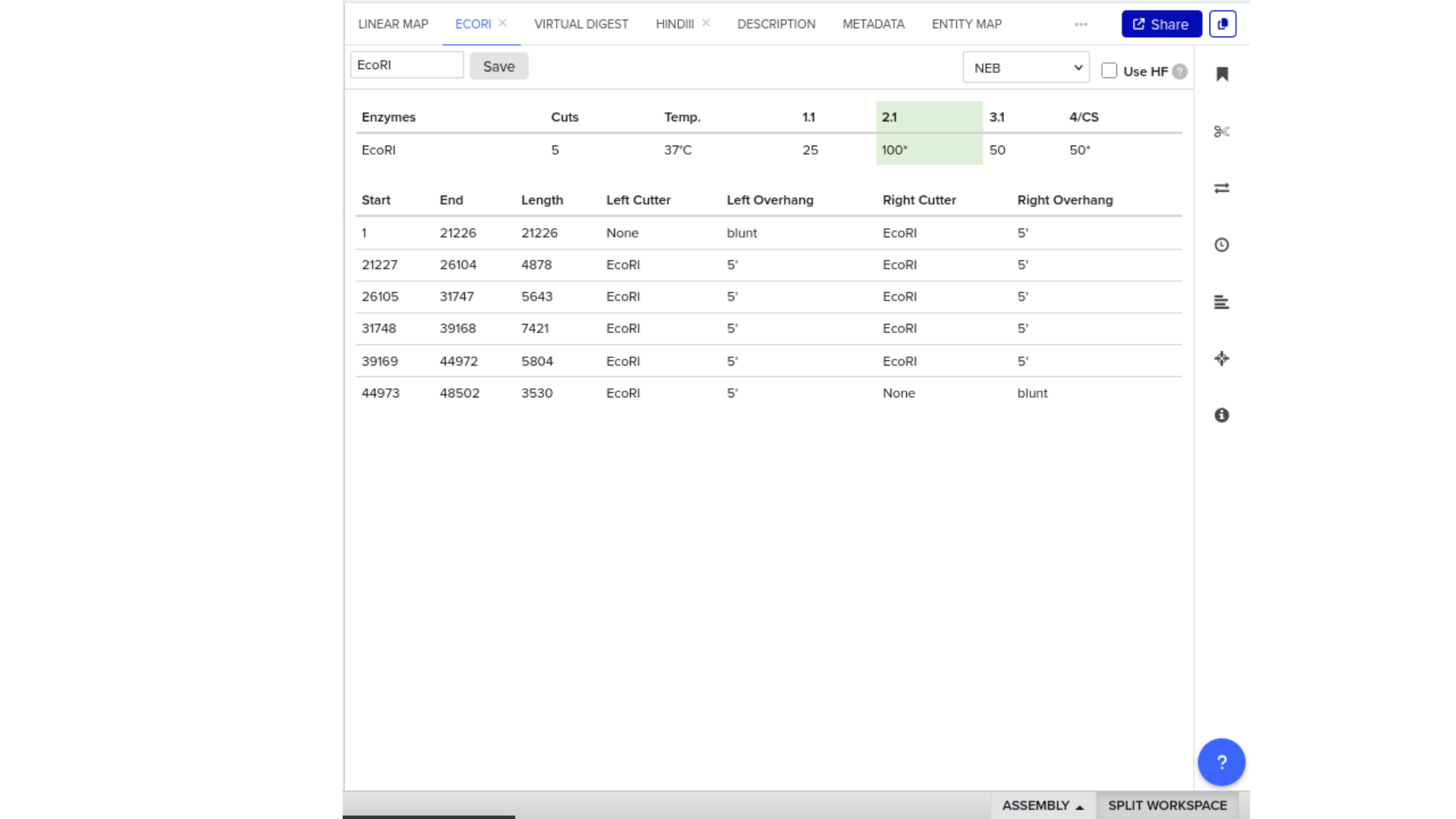Open the information icon panel
1456x819 pixels.
tap(1221, 415)
